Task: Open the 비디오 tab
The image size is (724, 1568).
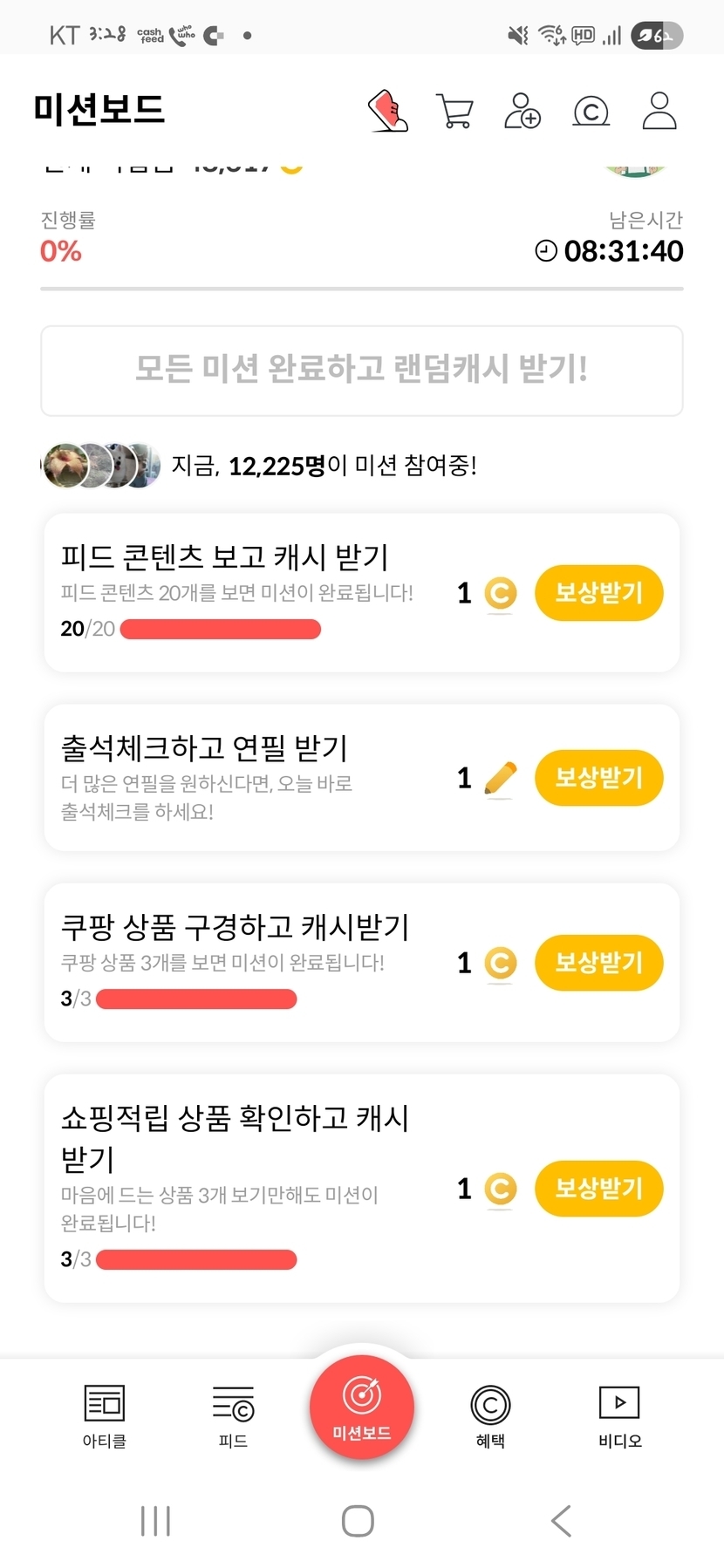Action: click(x=619, y=1415)
